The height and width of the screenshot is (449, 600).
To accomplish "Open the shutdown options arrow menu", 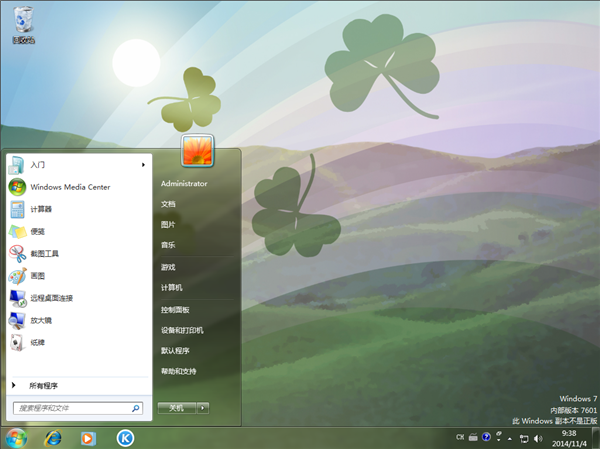I will tap(202, 408).
